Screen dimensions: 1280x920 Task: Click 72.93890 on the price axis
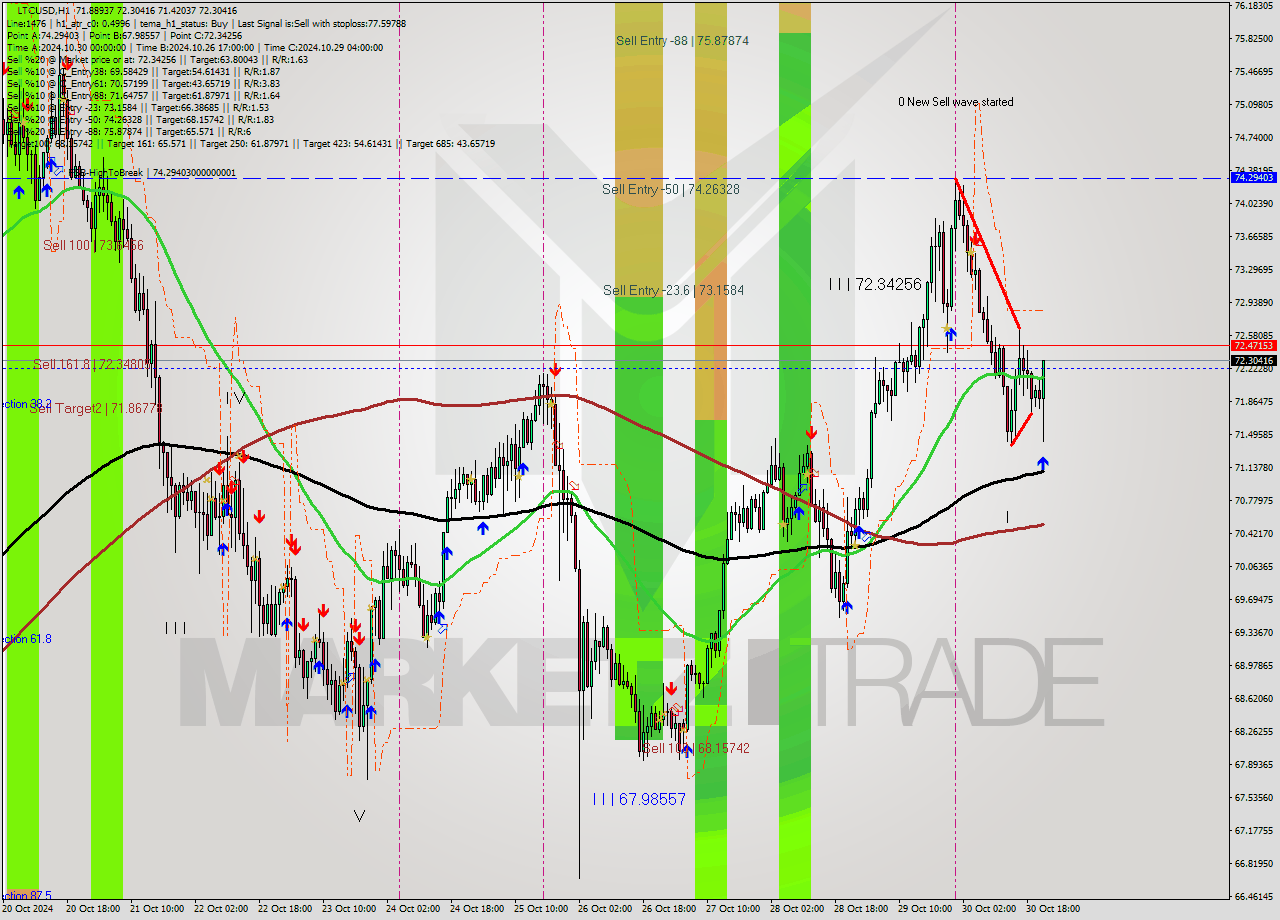1253,302
